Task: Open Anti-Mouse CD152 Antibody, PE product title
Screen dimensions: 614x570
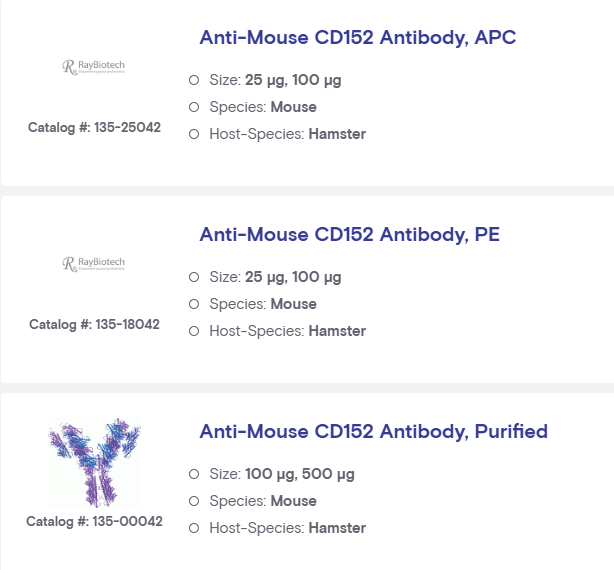Action: [x=349, y=235]
